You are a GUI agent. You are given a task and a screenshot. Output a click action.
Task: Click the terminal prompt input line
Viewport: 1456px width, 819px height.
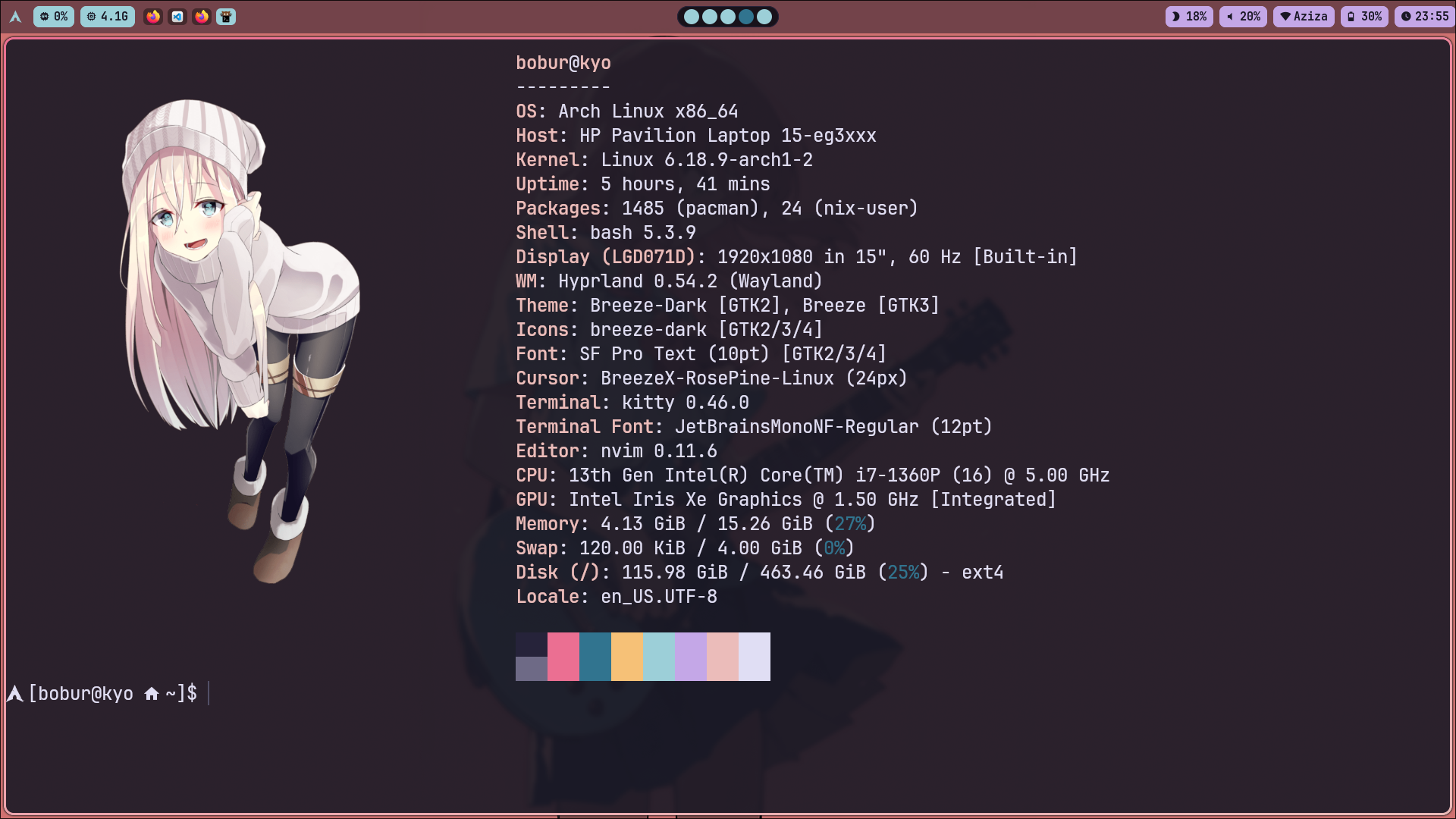pos(209,692)
